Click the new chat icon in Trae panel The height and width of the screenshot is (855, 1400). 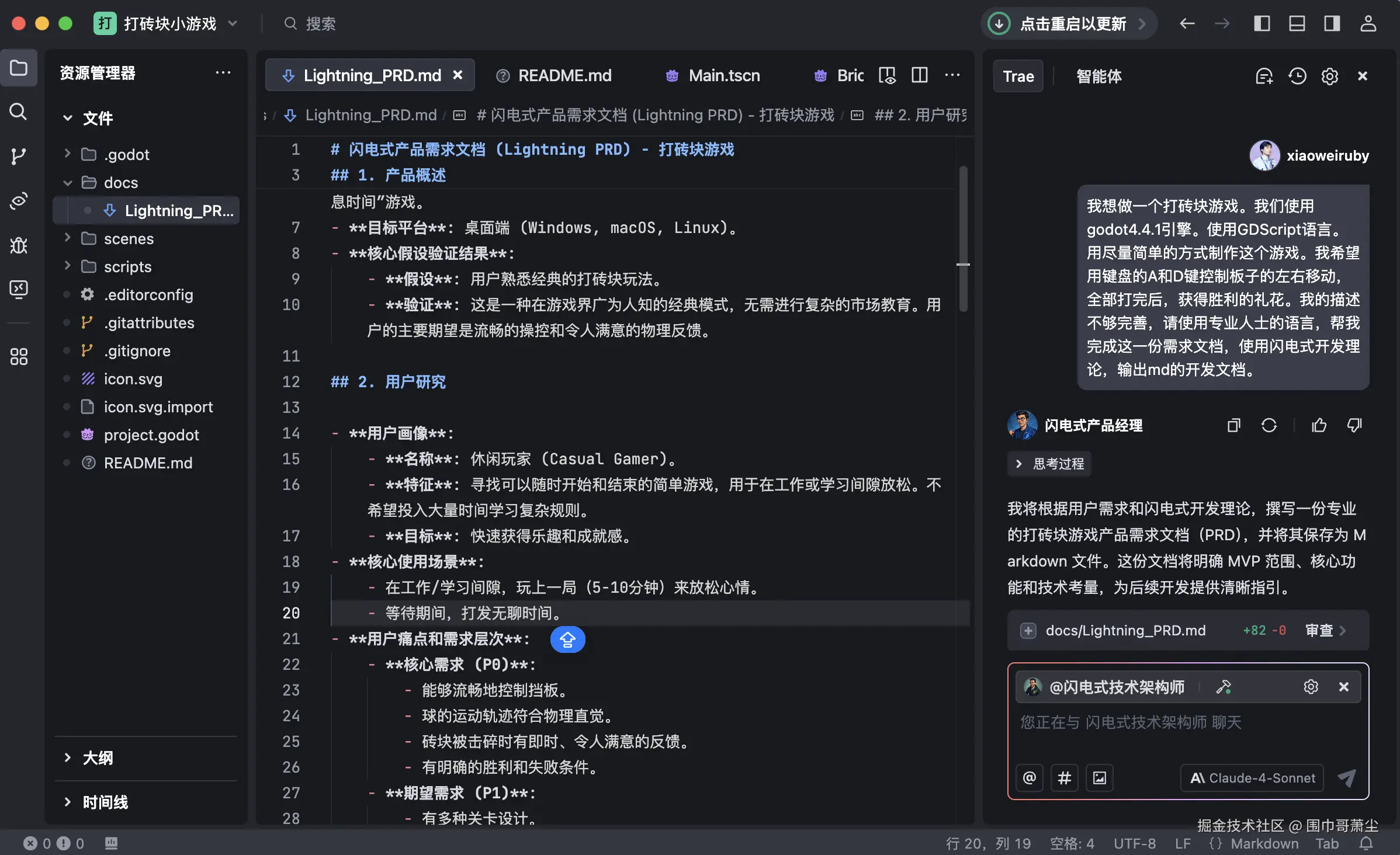1264,76
